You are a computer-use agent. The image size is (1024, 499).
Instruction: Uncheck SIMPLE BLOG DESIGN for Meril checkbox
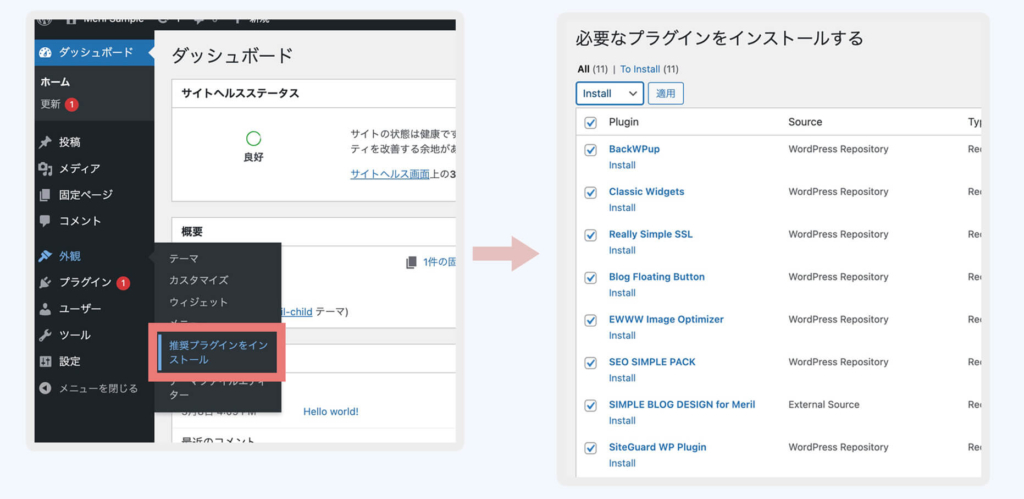(x=590, y=406)
